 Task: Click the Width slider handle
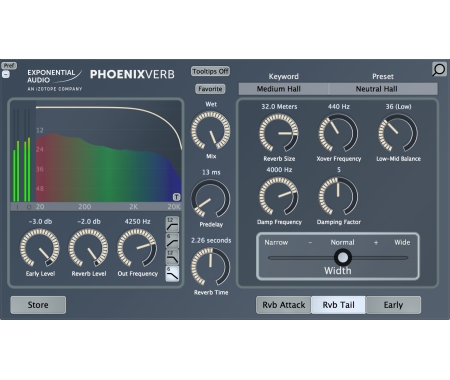343,257
